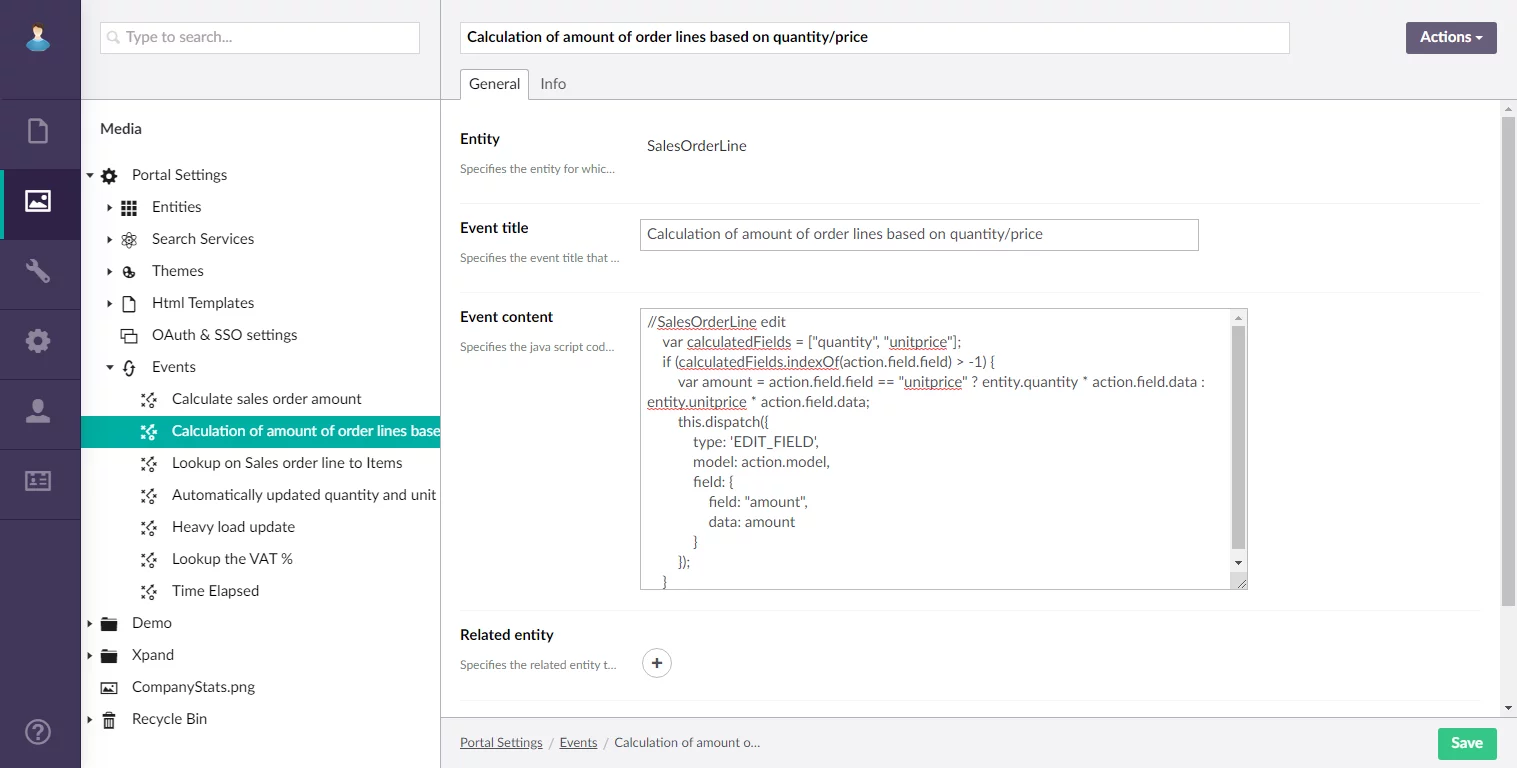
Task: Expand the Entities tree node
Action: (x=109, y=207)
